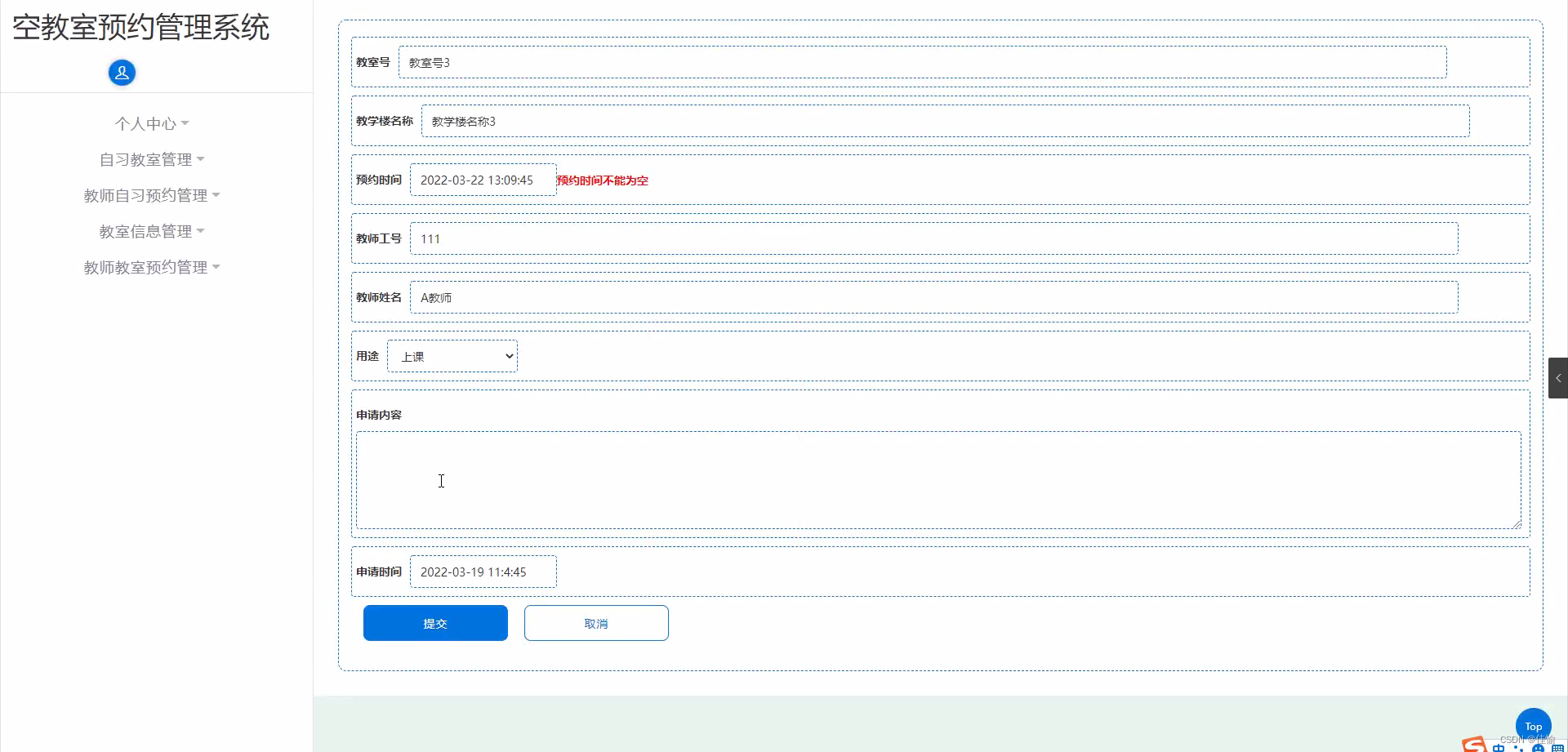This screenshot has width=1568, height=752.
Task: Open the user avatar icon
Action: click(x=122, y=73)
